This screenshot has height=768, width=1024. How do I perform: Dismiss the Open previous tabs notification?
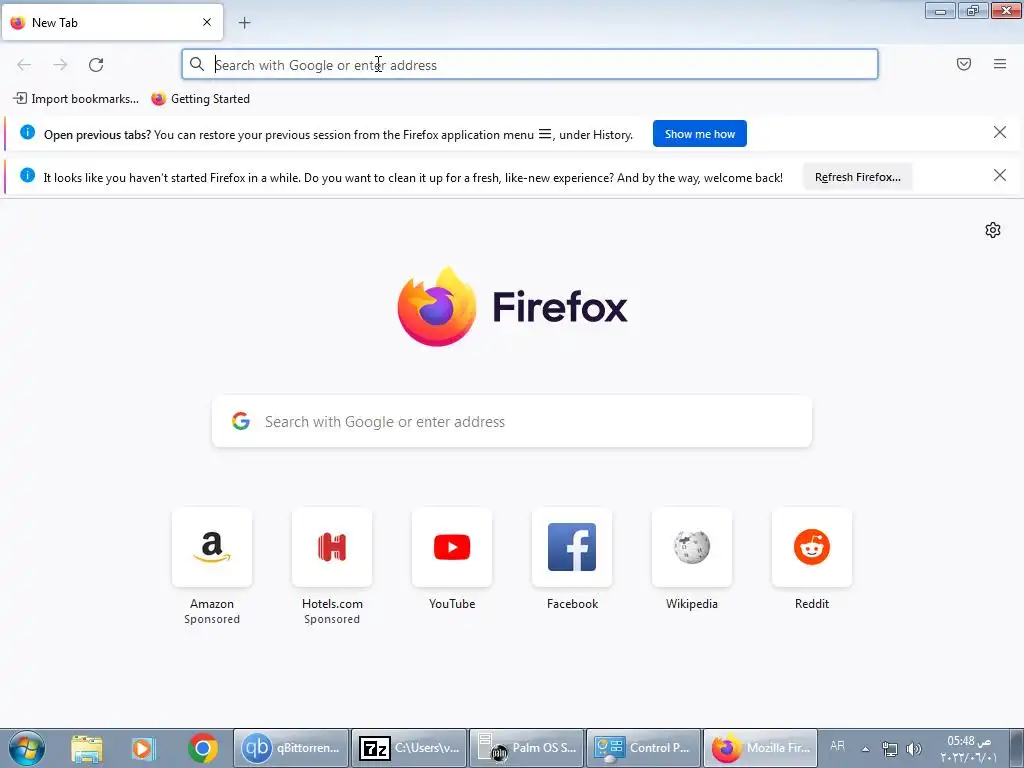click(x=1000, y=133)
